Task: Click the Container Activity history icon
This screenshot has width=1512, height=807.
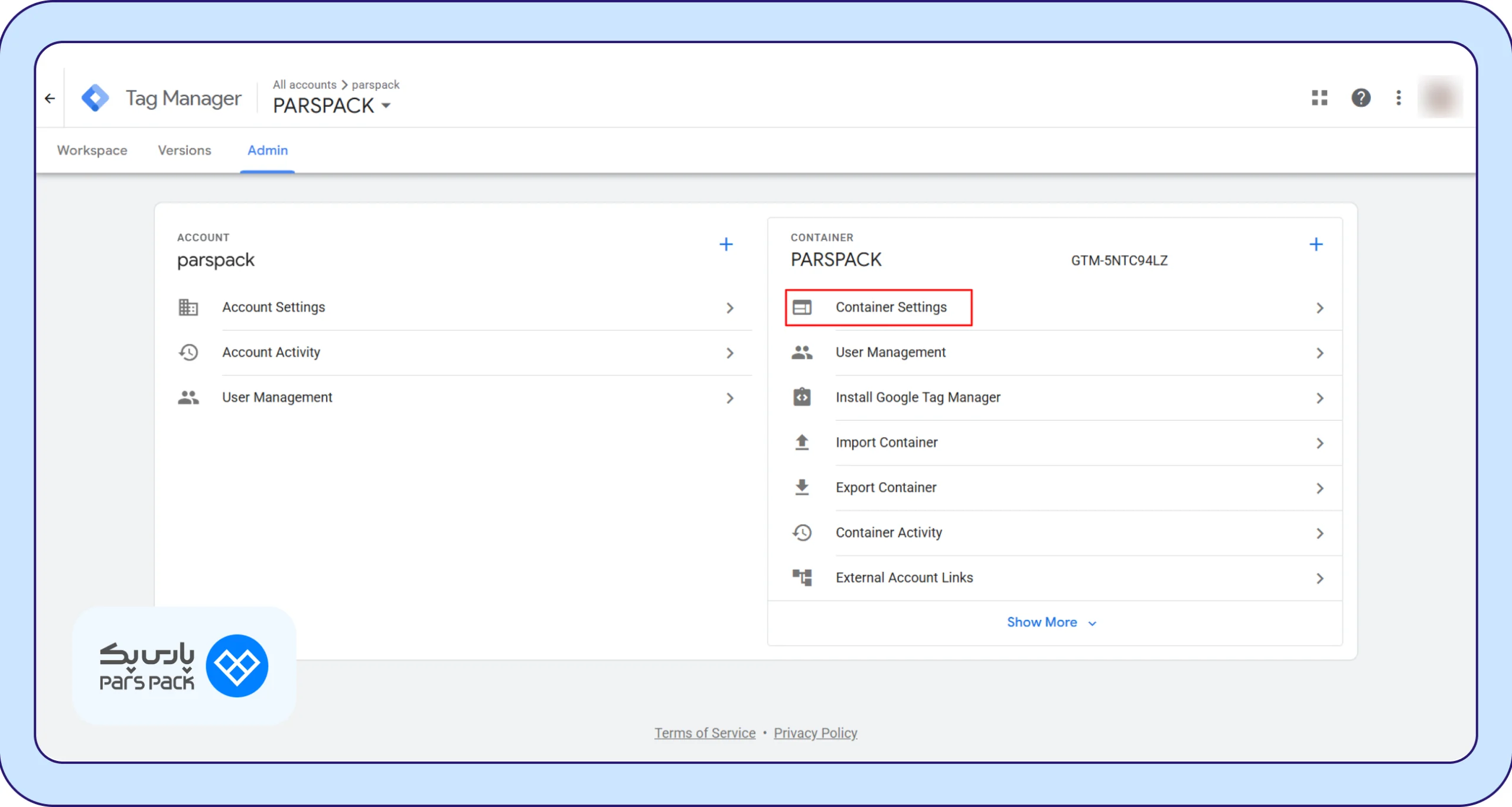Action: [802, 532]
